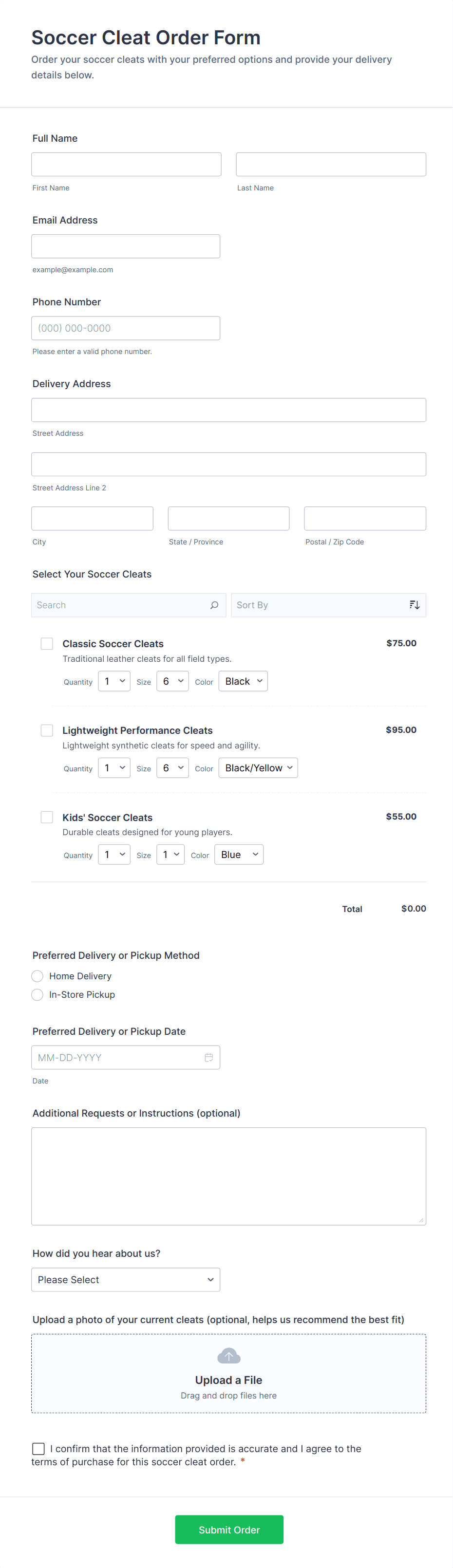Expand Black/Yellow color dropdown for Lightweight cleats
453x1568 pixels.
258,767
